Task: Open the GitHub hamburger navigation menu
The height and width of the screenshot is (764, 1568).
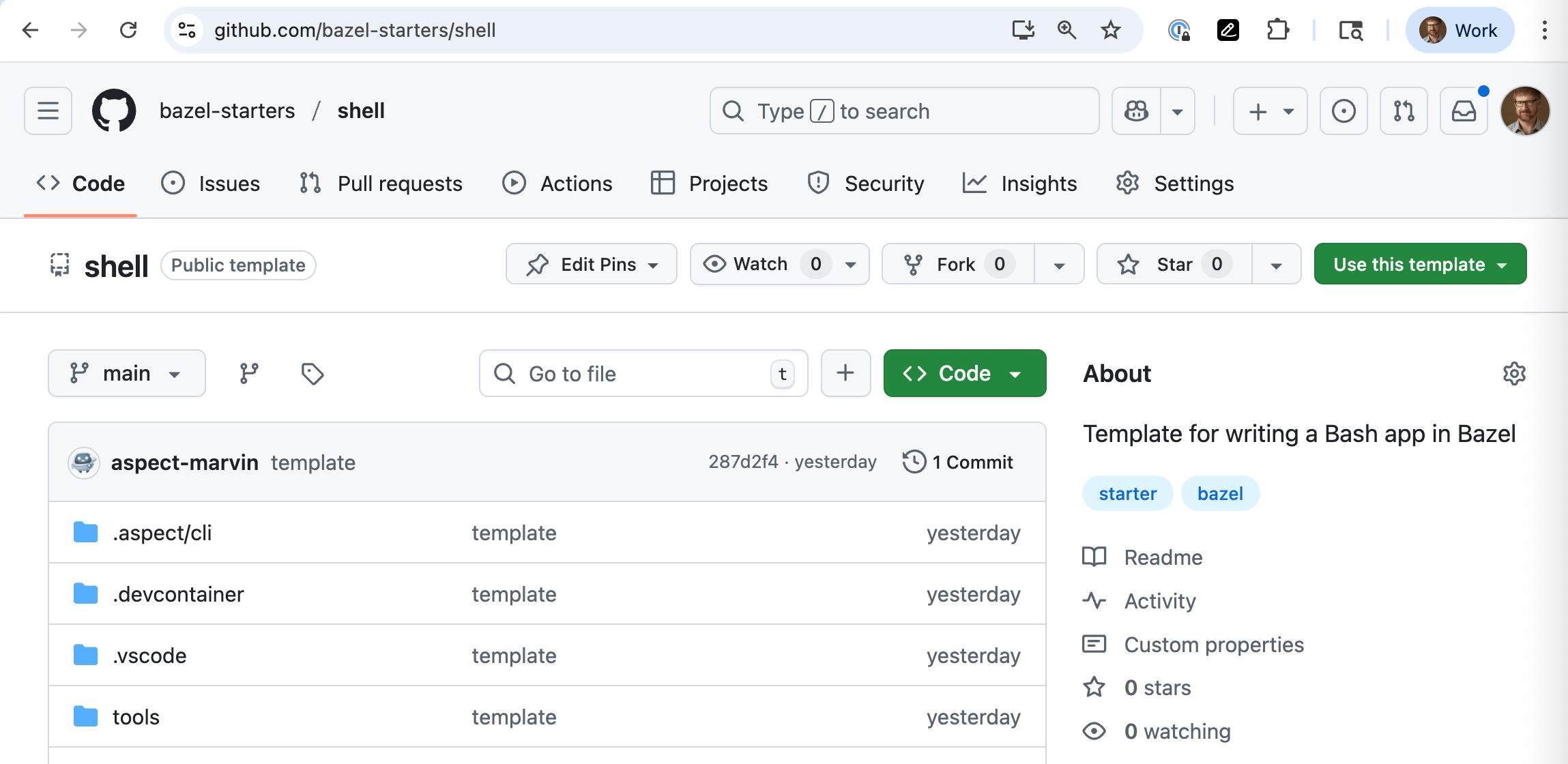Action: 48,111
